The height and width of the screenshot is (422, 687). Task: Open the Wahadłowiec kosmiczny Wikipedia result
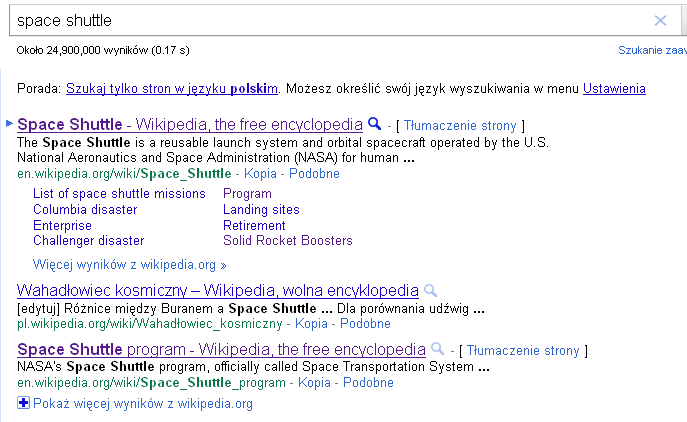(x=217, y=291)
